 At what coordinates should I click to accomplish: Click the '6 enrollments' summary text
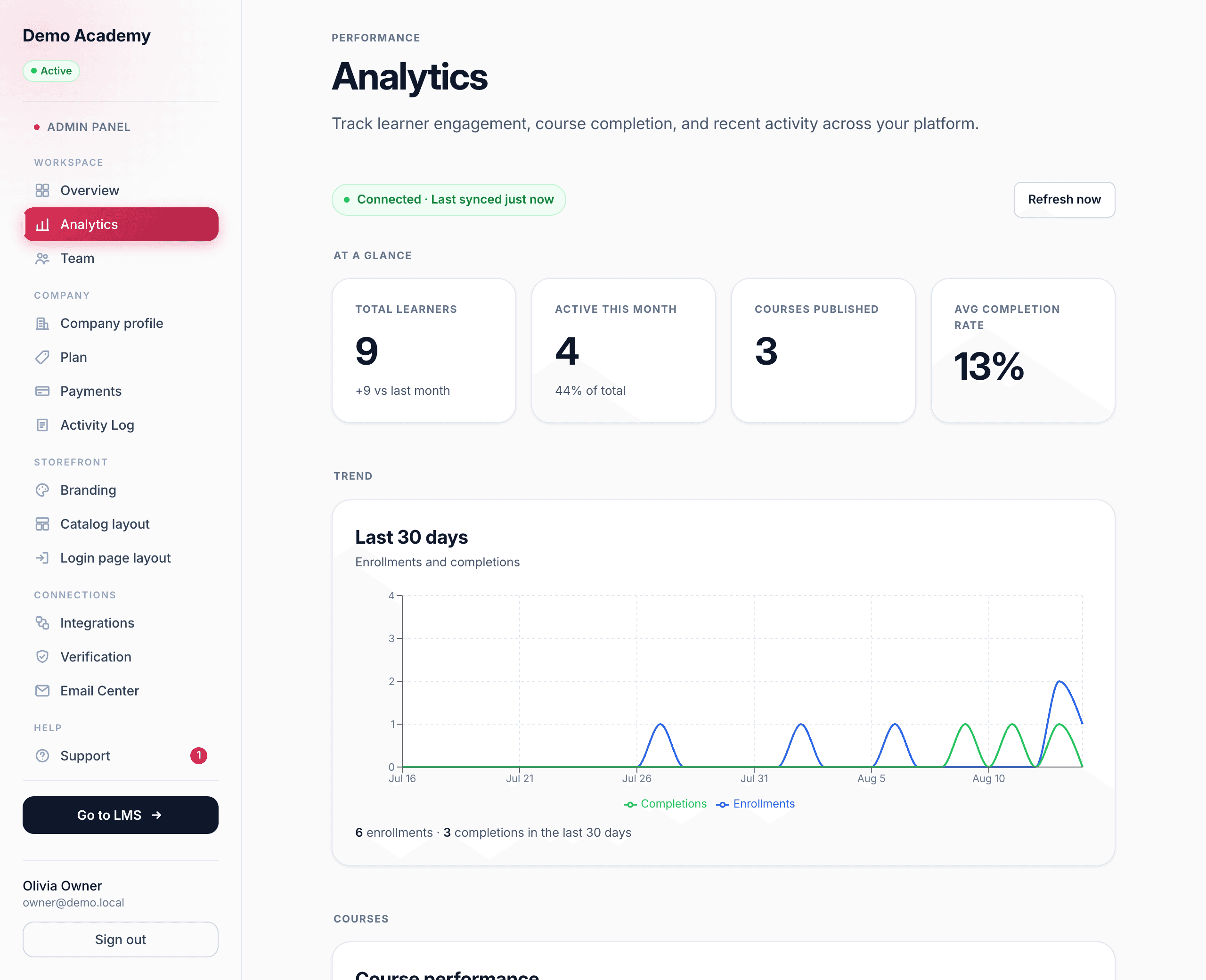[x=393, y=833]
